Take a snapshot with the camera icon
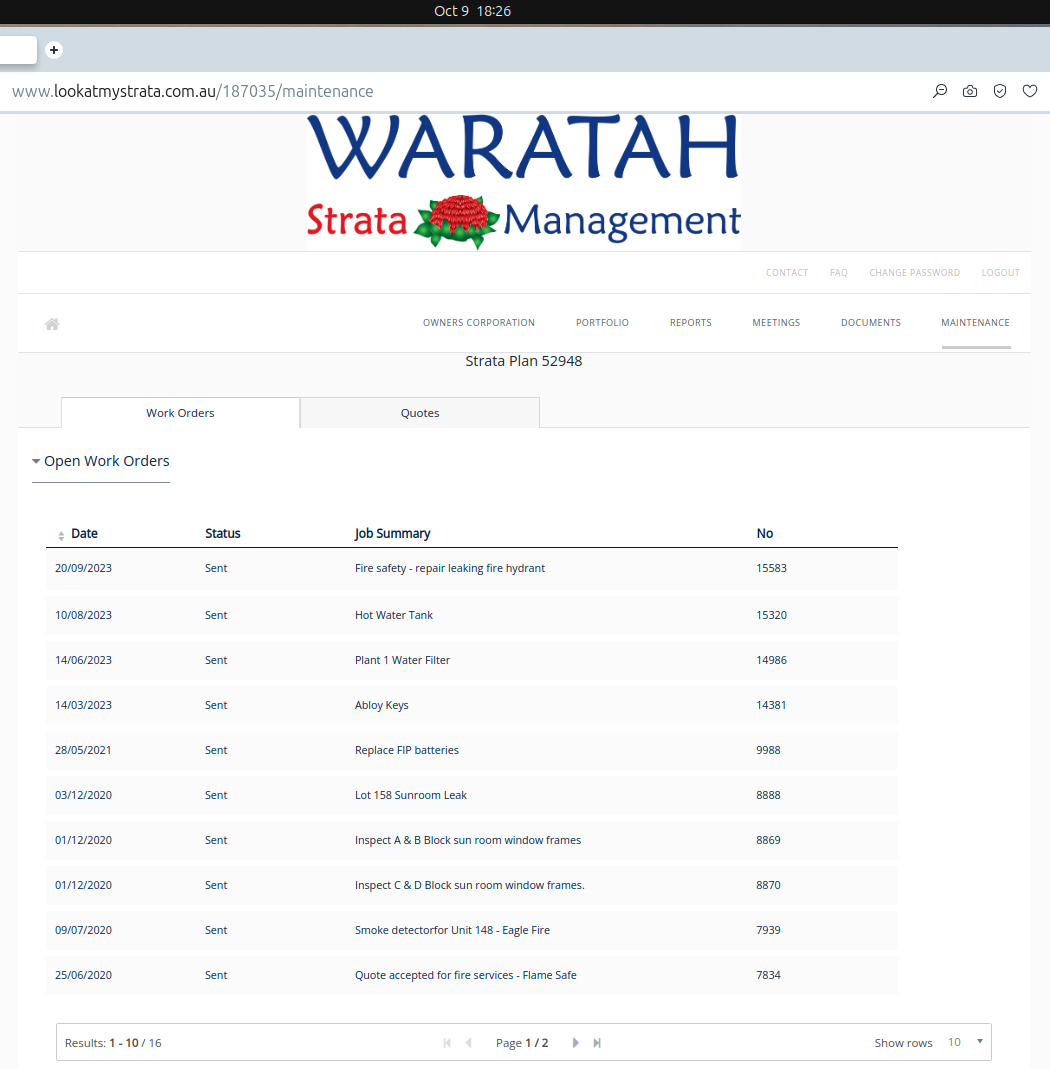 coord(970,91)
